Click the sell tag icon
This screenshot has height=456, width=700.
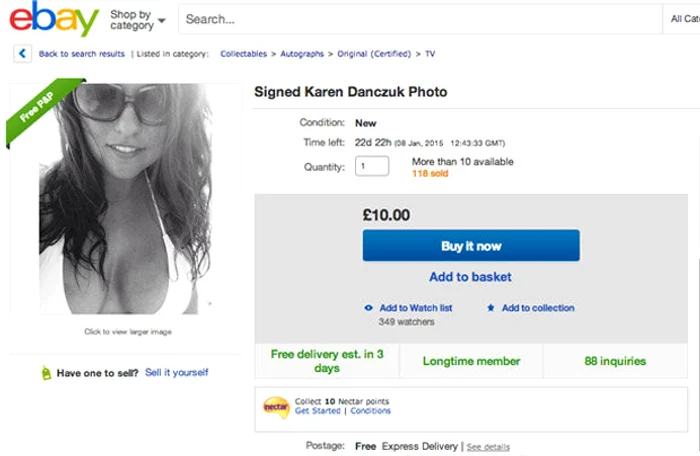(45, 373)
